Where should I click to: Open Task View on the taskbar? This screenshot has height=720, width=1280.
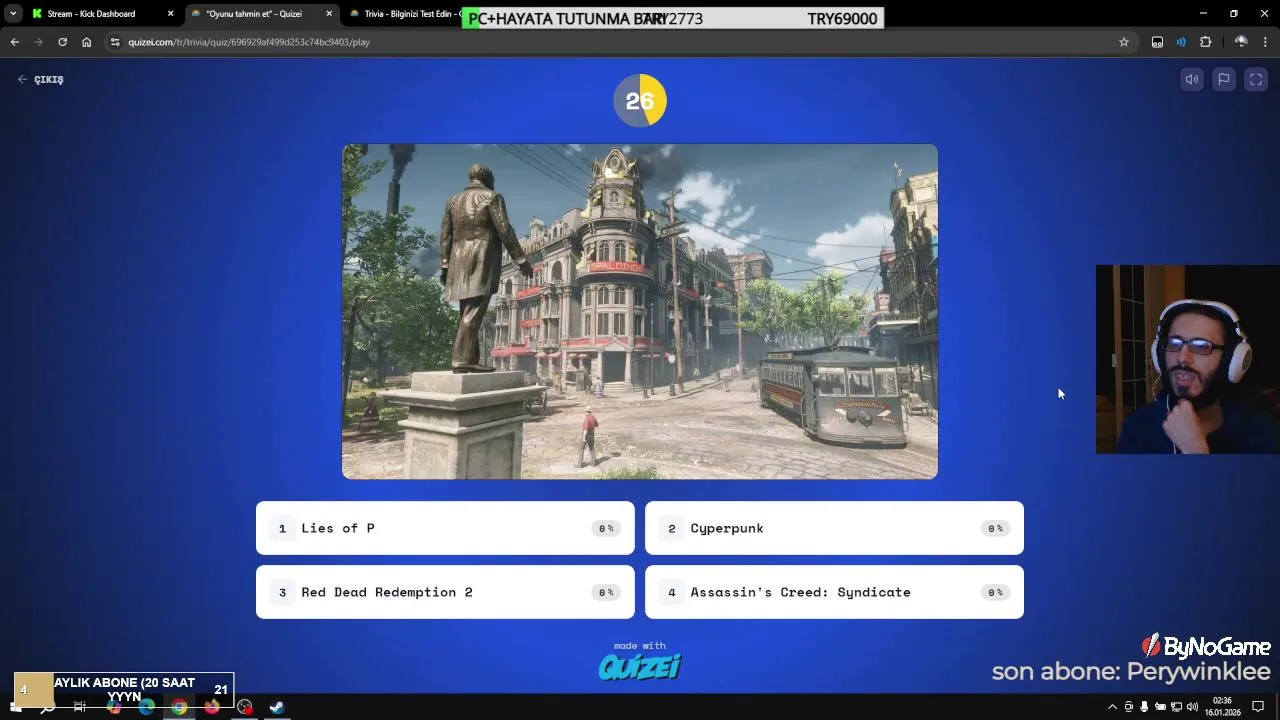click(80, 707)
